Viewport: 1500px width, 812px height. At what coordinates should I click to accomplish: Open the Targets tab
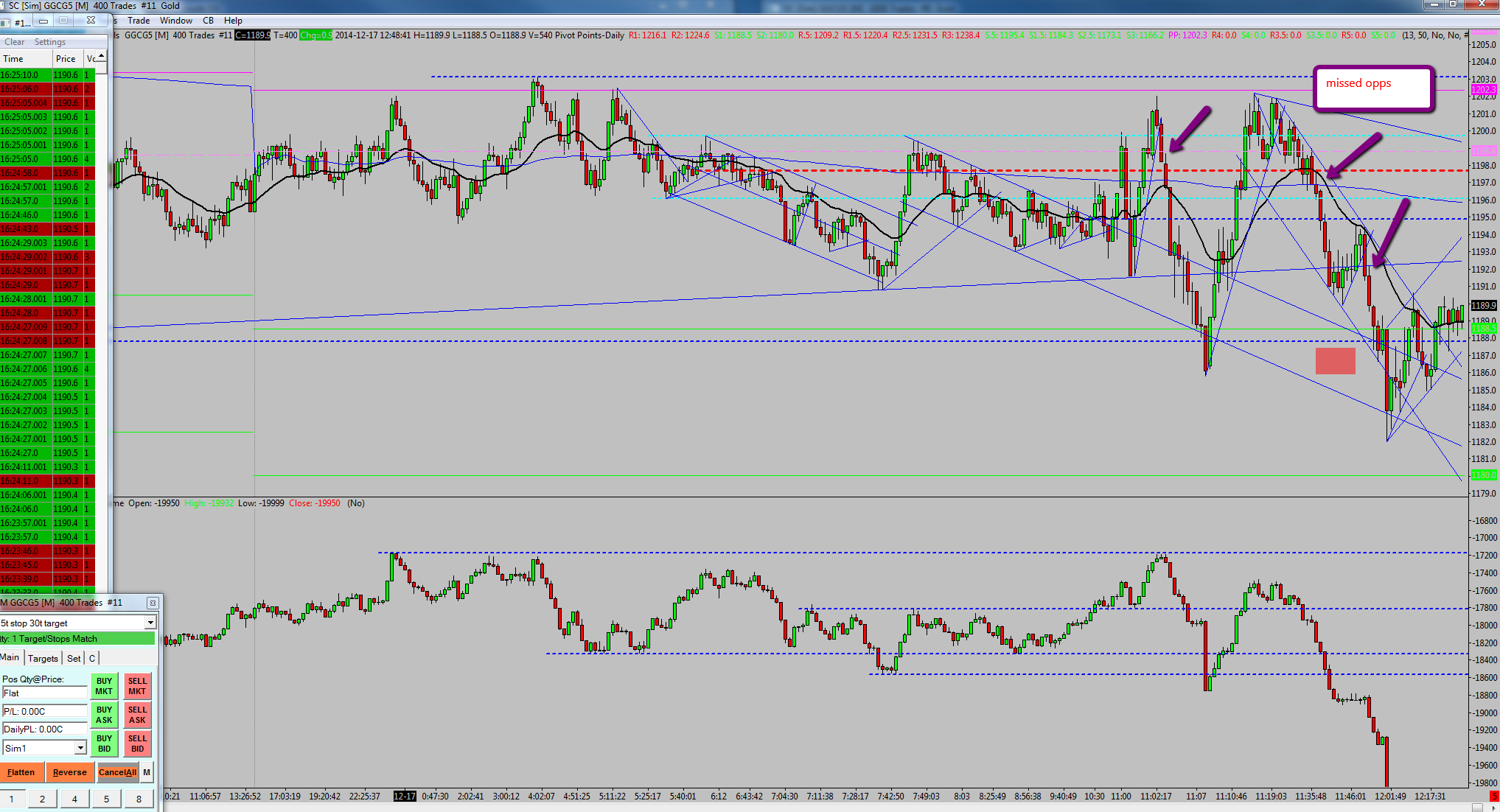[43, 658]
